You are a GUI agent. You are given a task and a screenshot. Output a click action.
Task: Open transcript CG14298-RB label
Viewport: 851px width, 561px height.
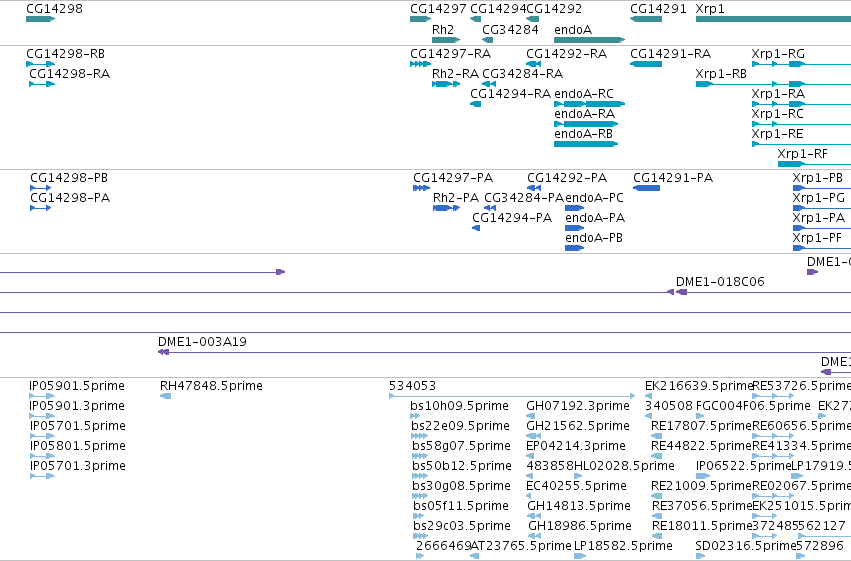click(66, 54)
